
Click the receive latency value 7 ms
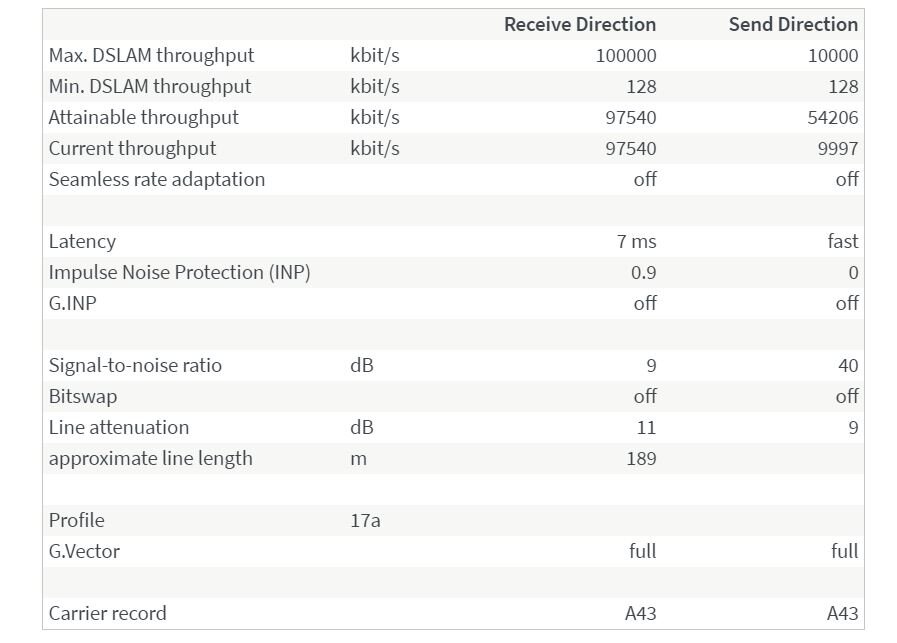[x=637, y=242]
